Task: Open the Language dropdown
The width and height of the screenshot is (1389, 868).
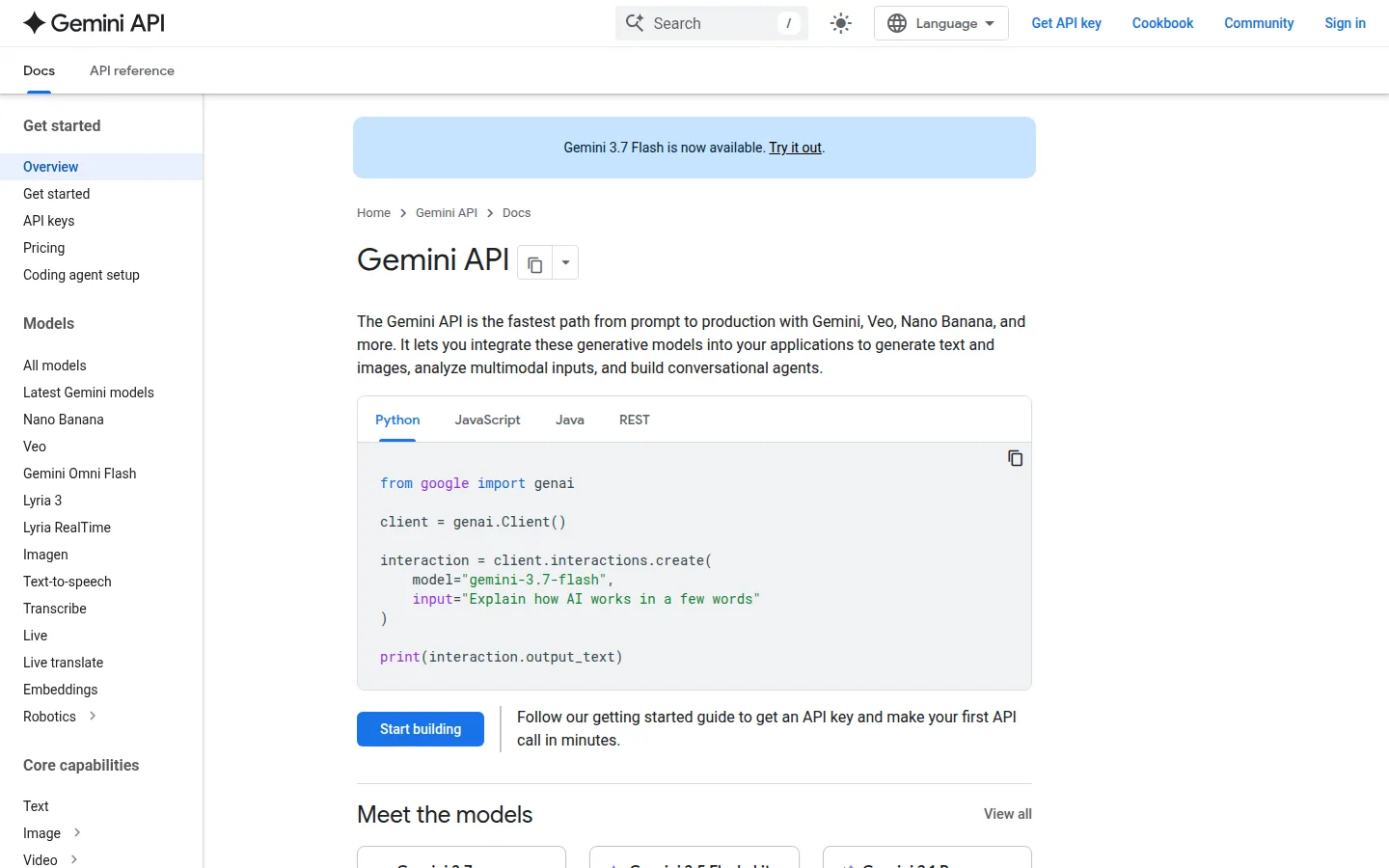Action: point(940,23)
